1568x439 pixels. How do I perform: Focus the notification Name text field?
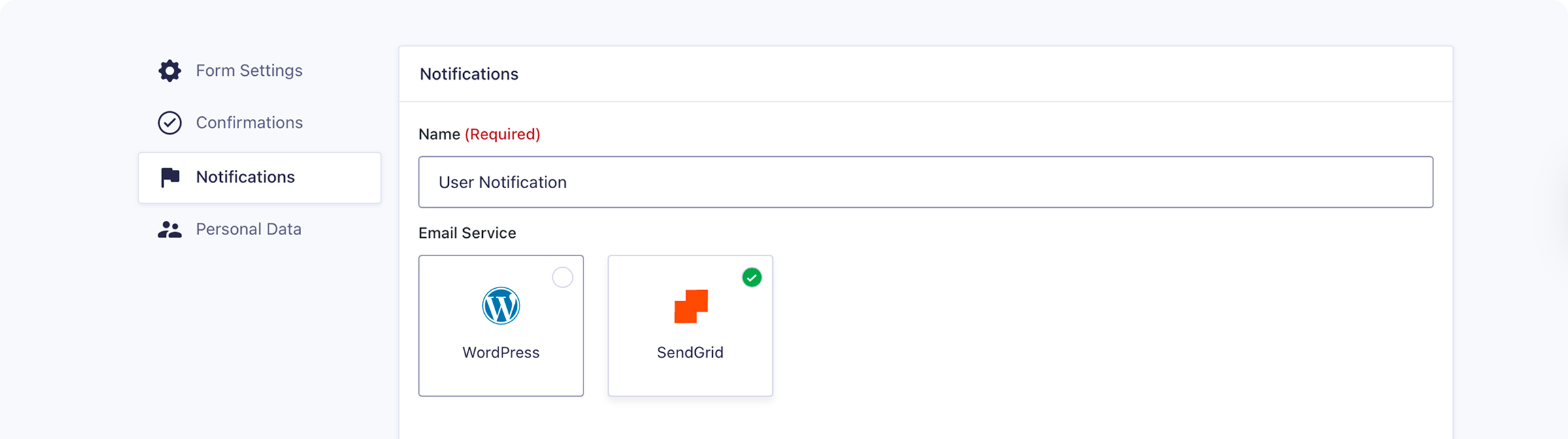pyautogui.click(x=925, y=182)
